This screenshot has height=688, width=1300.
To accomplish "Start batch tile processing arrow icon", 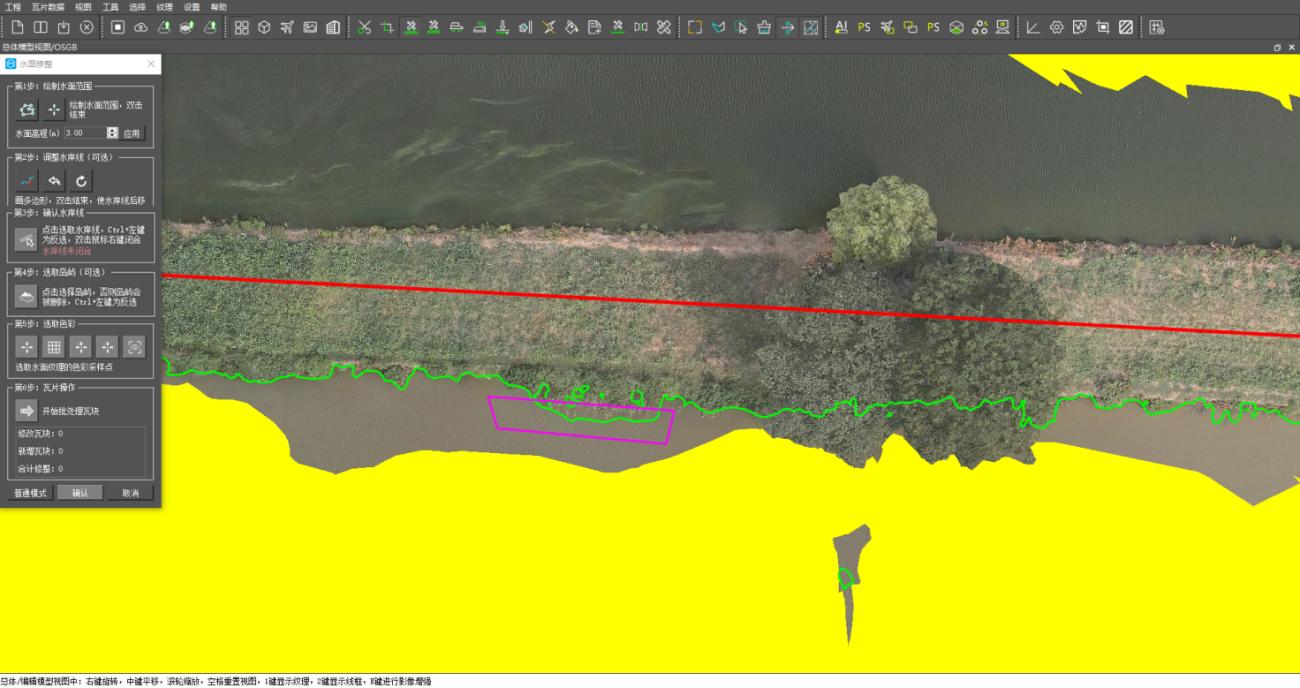I will (x=27, y=410).
